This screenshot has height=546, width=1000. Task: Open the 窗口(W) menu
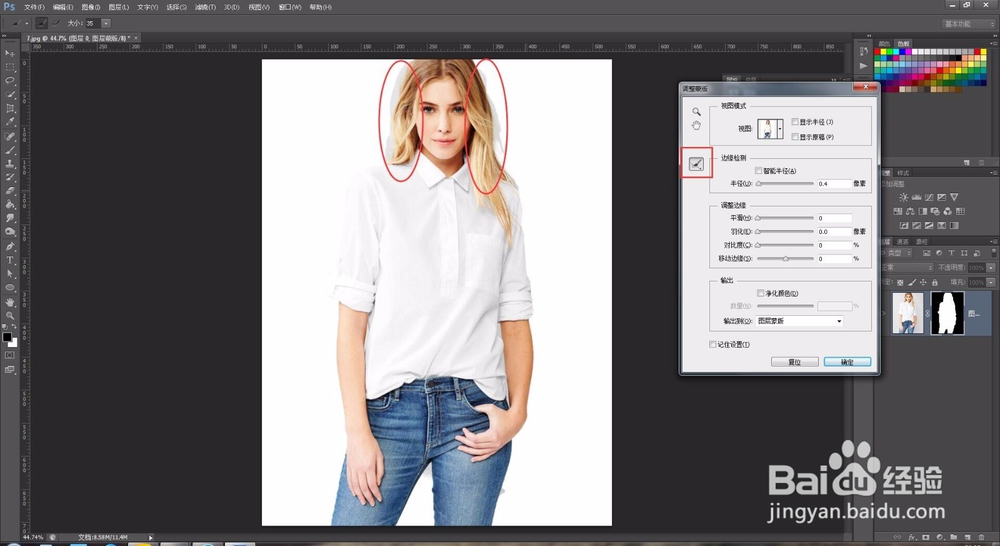coord(290,7)
